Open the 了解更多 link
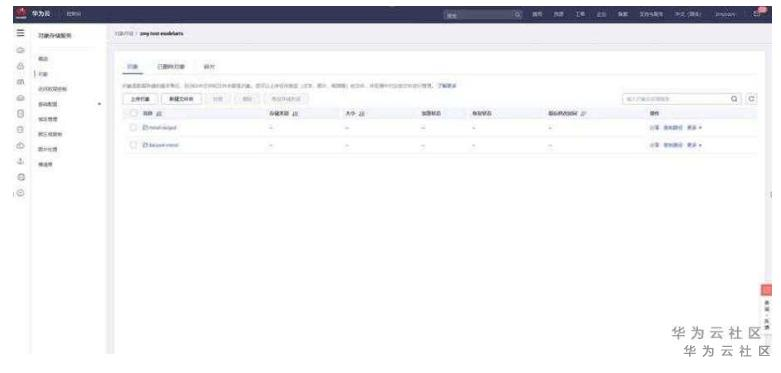The height and width of the screenshot is (373, 781). (447, 86)
